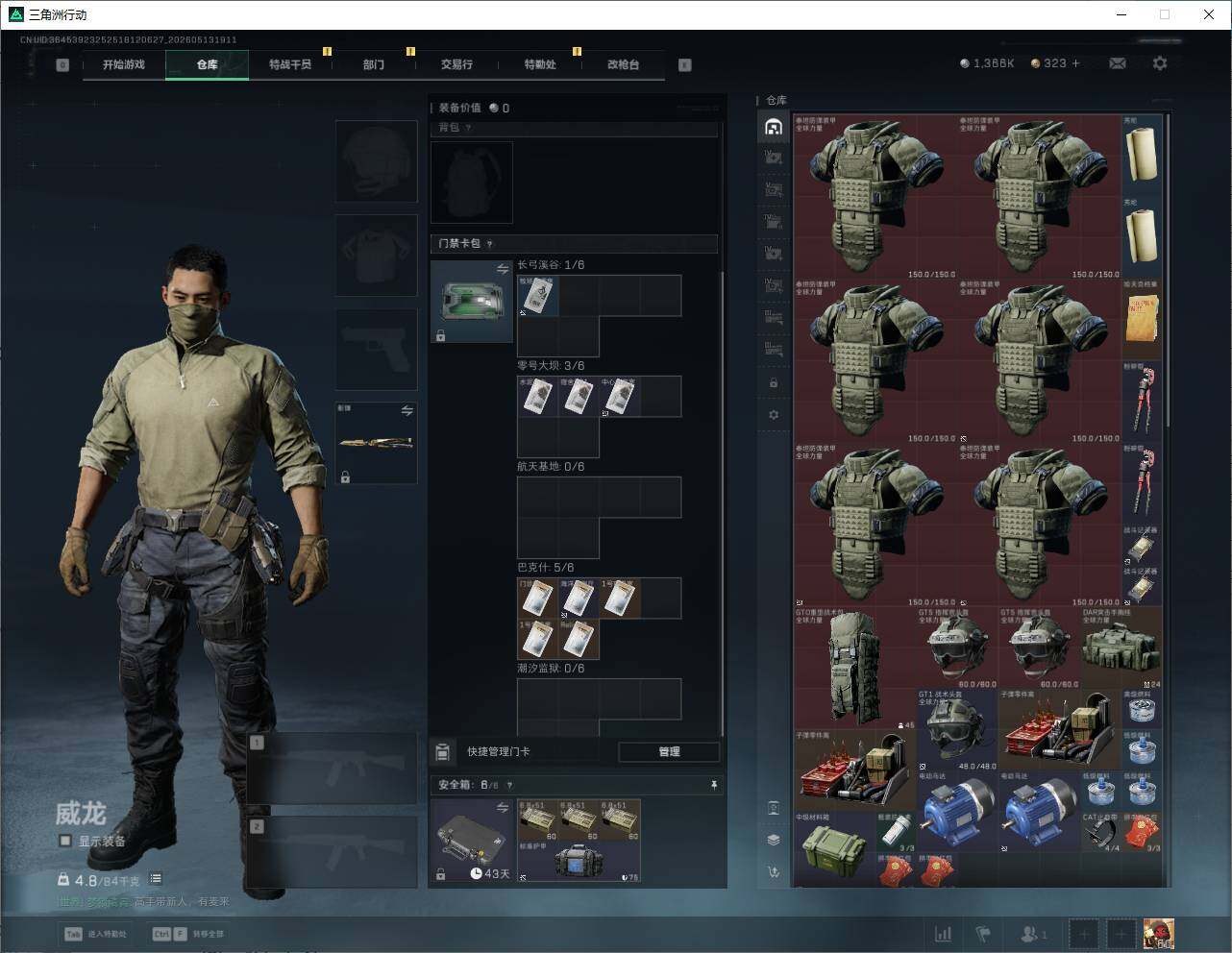The height and width of the screenshot is (953, 1232).
Task: Open the gear icon in warehouse sidebar
Action: coord(774,415)
